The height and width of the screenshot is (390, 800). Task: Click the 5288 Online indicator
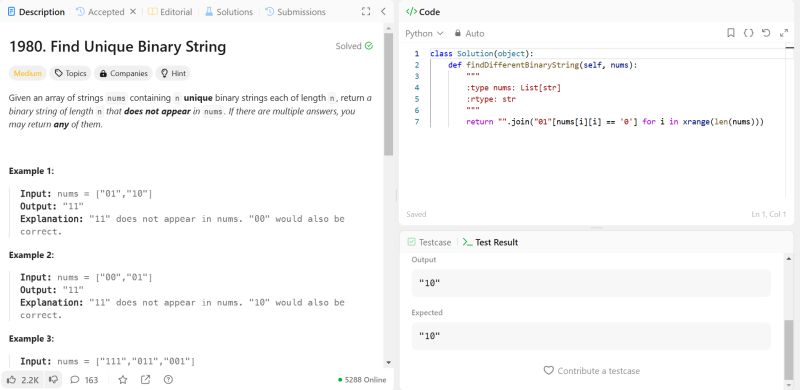pos(362,380)
